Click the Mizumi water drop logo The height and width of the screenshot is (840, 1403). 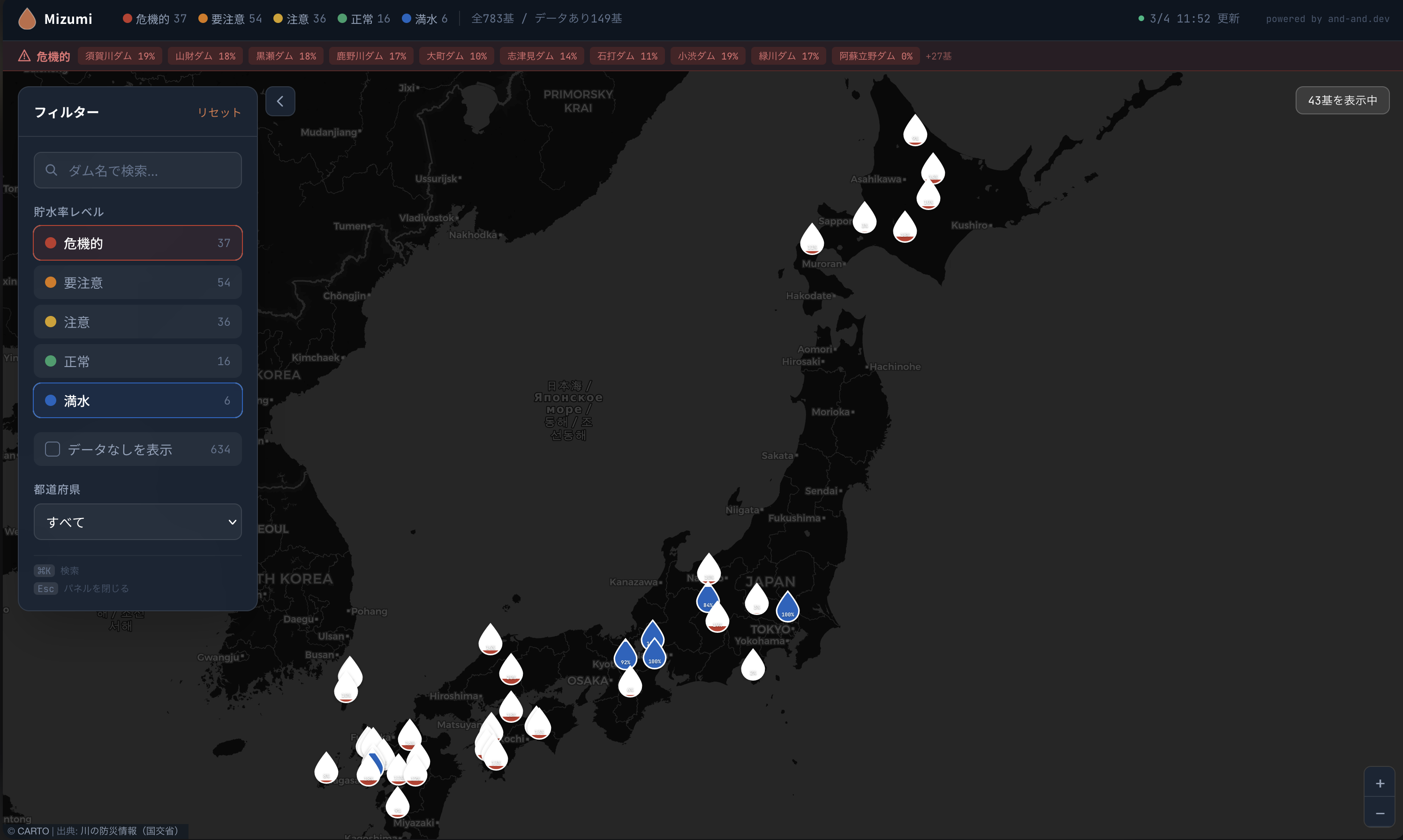coord(27,18)
